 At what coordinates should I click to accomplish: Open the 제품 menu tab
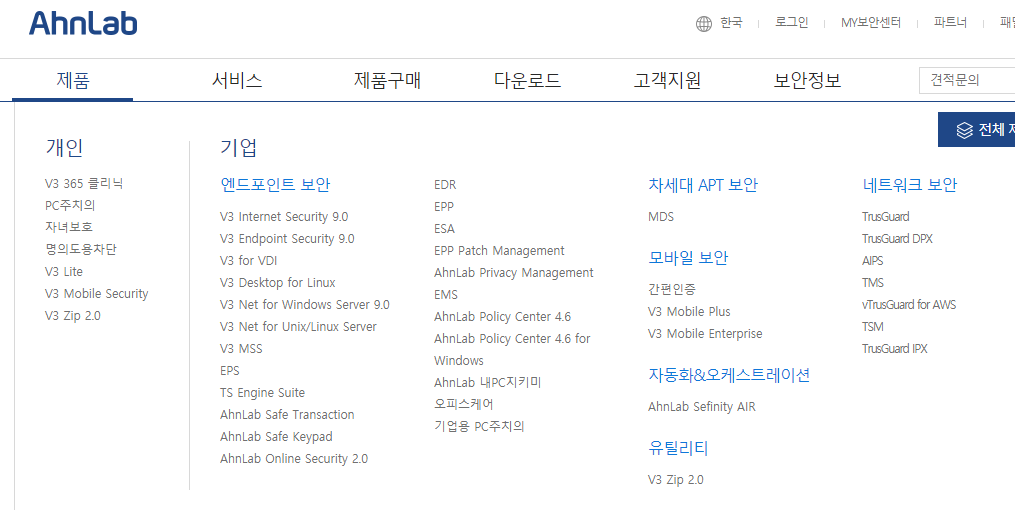point(72,80)
